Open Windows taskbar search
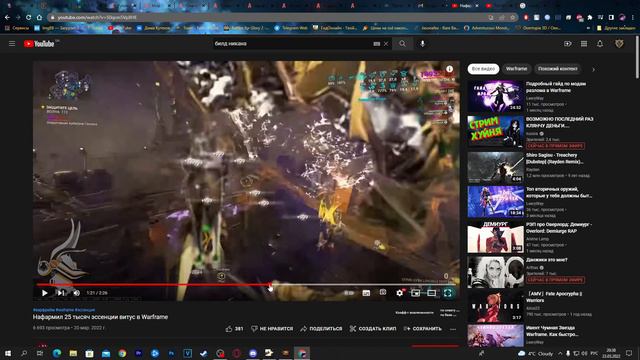This screenshot has width=640, height=360. point(24,353)
